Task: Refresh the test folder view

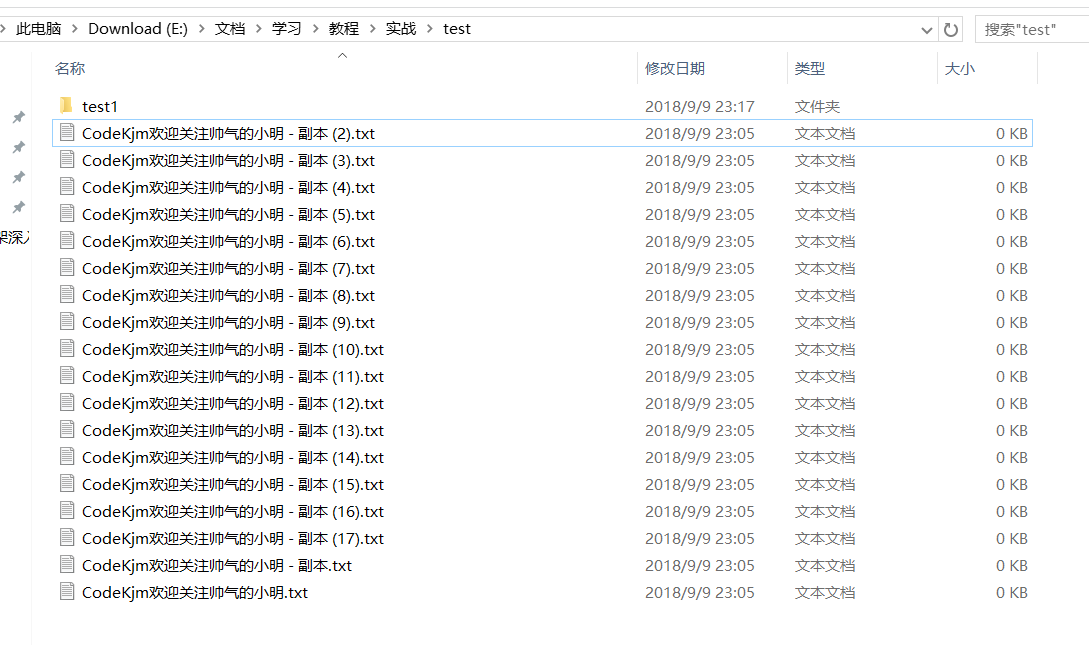Action: coord(951,29)
